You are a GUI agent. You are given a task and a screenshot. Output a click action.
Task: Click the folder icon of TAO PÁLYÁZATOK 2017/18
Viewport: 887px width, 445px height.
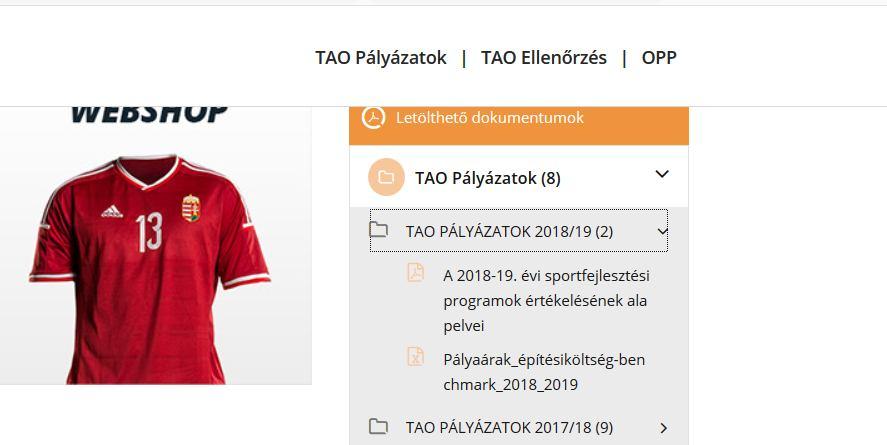(x=378, y=426)
